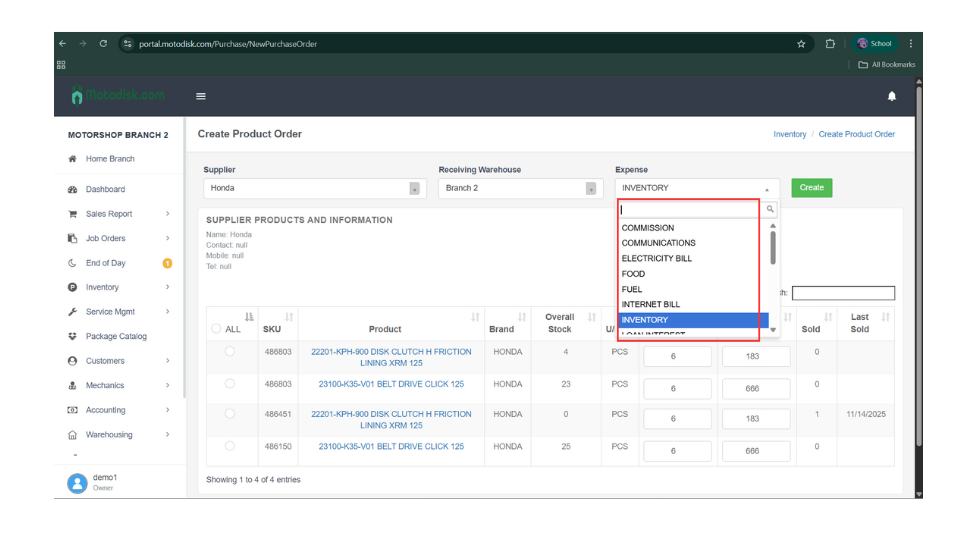This screenshot has width=960, height=540.
Task: Toggle the hamburger sidebar menu icon
Action: 201,96
